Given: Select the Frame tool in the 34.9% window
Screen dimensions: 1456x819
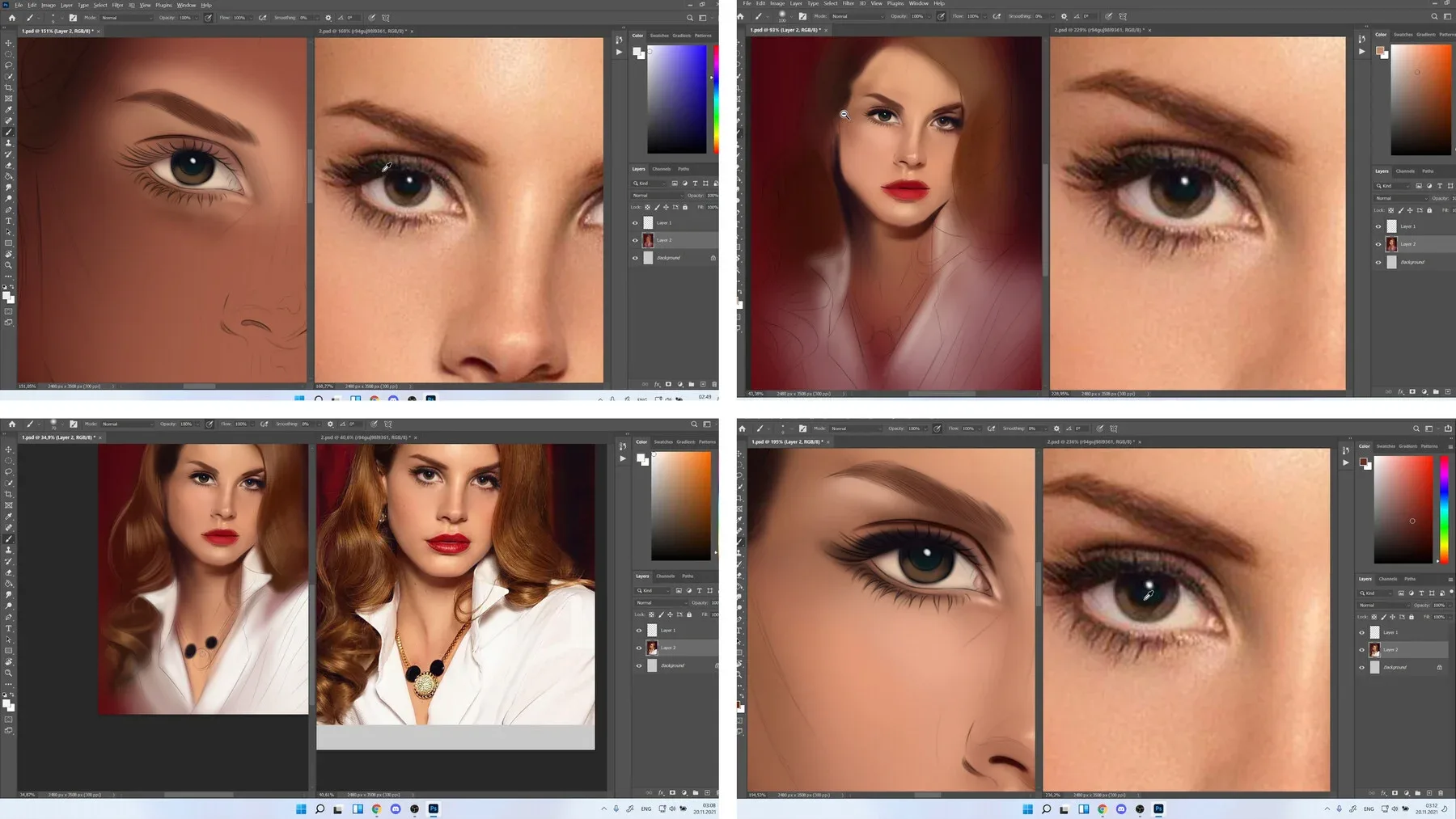Looking at the screenshot, I should click(9, 505).
